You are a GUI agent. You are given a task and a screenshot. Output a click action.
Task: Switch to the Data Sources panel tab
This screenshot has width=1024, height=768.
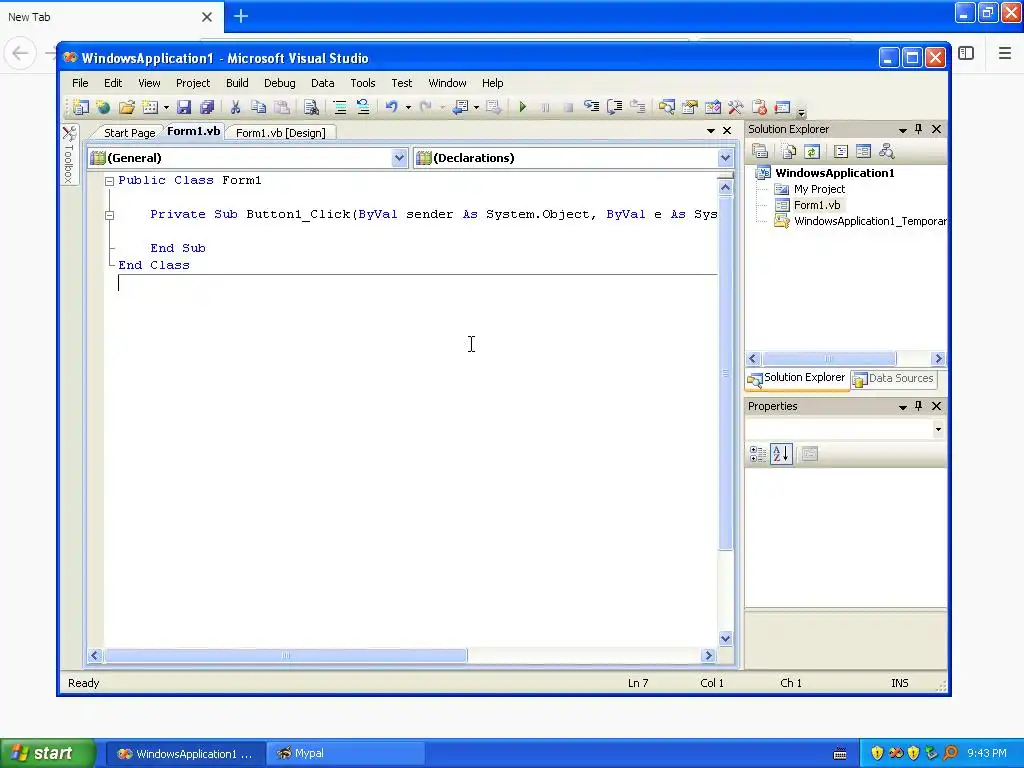pos(893,378)
